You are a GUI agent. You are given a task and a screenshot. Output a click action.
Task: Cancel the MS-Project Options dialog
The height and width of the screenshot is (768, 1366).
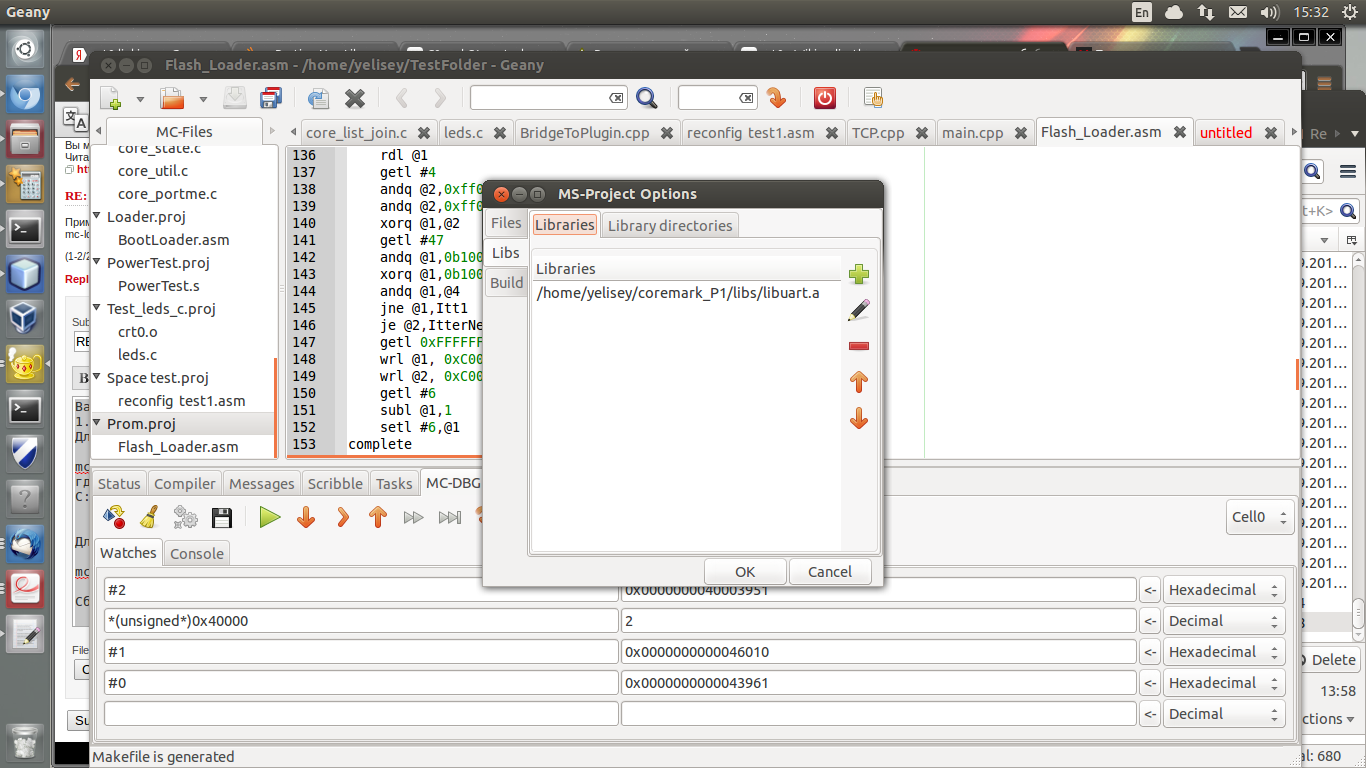830,572
